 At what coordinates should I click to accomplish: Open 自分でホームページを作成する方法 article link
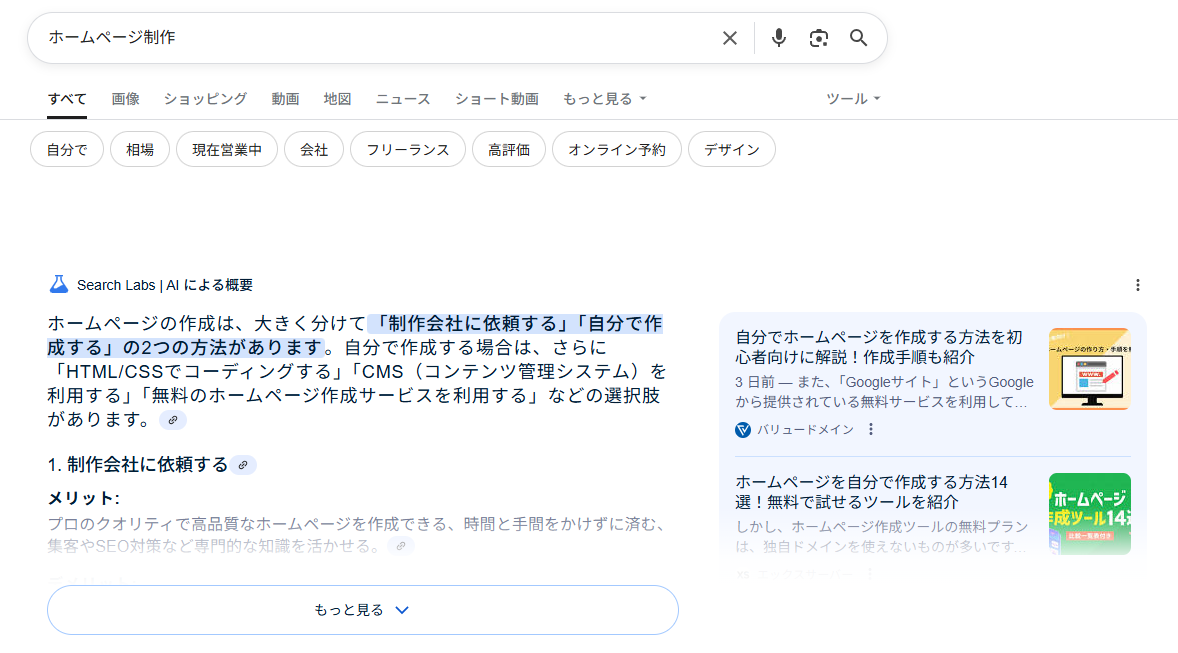tap(879, 347)
